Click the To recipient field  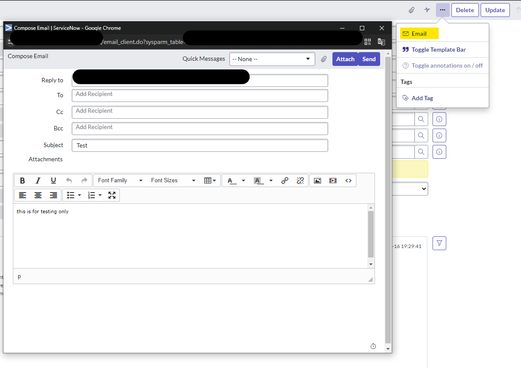click(x=200, y=95)
